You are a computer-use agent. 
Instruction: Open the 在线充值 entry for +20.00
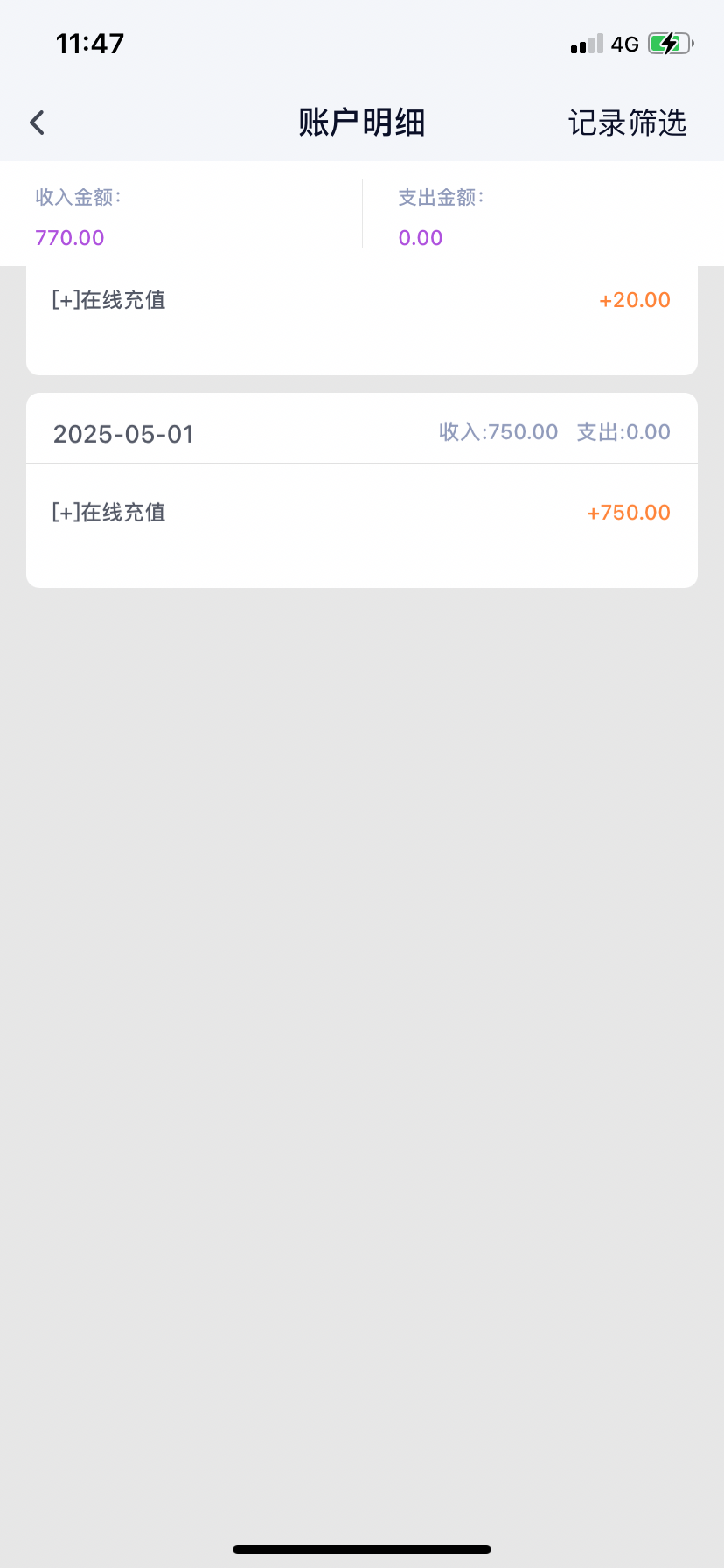(x=109, y=300)
